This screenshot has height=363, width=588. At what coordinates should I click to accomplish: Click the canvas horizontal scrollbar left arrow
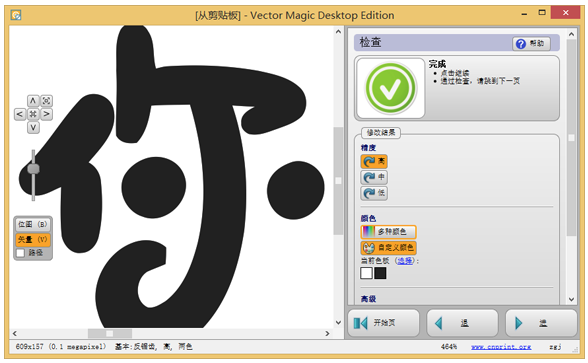pos(15,333)
